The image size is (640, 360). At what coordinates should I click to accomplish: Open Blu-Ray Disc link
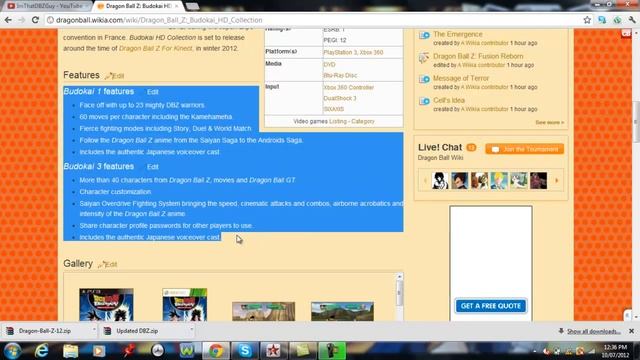click(340, 75)
